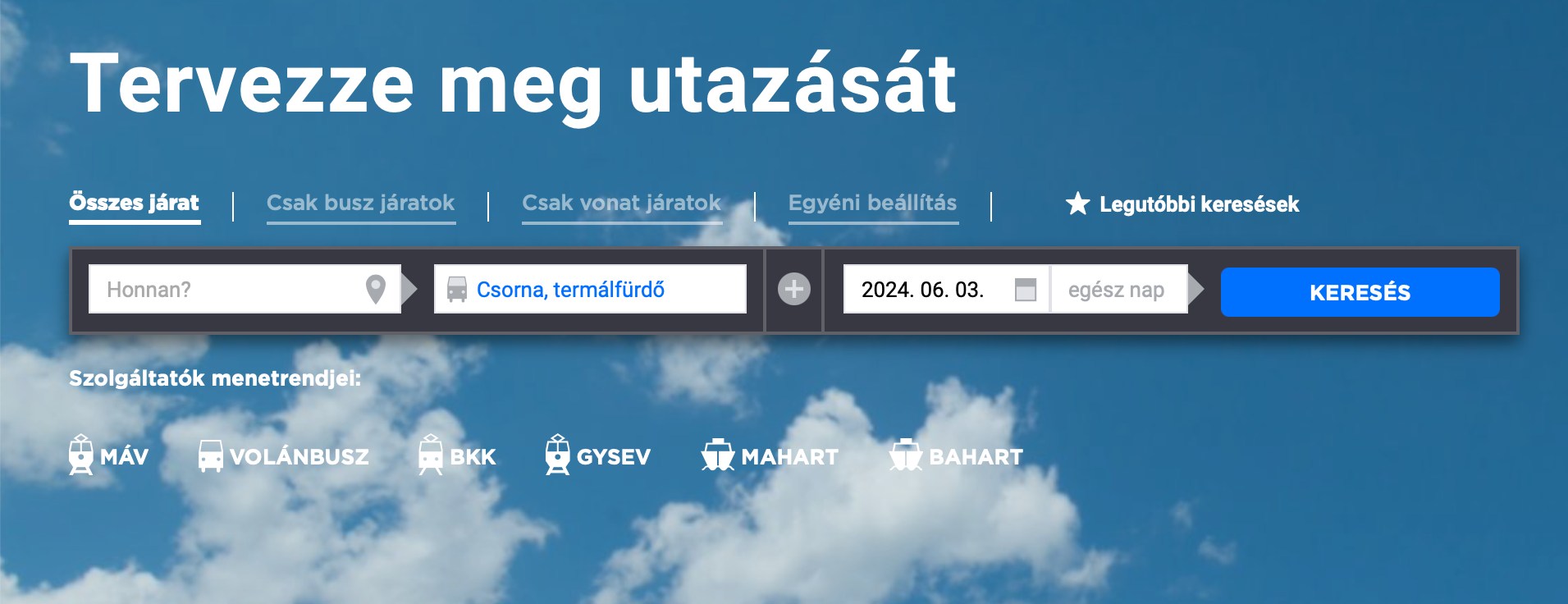Image resolution: width=1568 pixels, height=604 pixels.
Task: Click the star icon beside Legutóbbi keresések
Action: tap(1077, 204)
